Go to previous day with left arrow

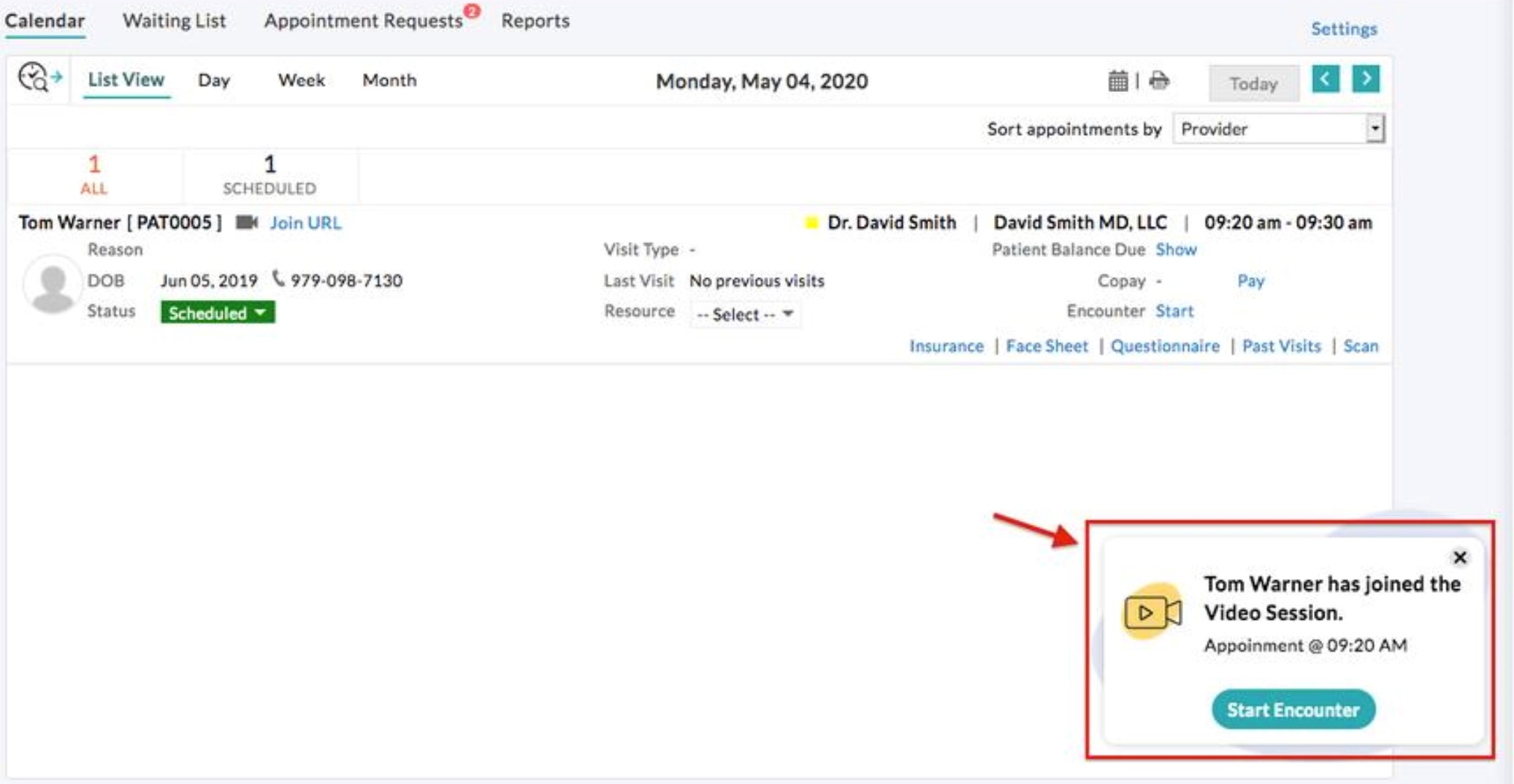[1325, 79]
